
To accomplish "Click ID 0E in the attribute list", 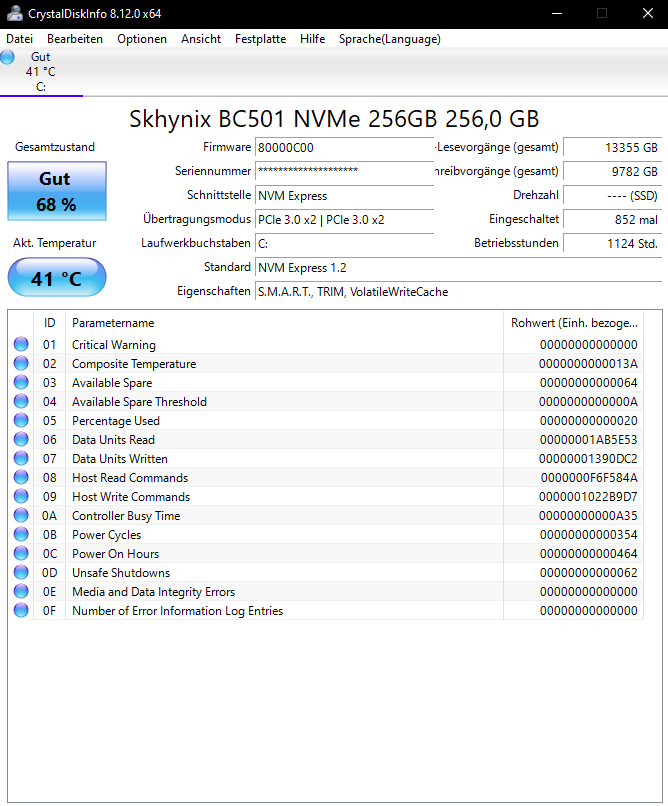I will [49, 592].
